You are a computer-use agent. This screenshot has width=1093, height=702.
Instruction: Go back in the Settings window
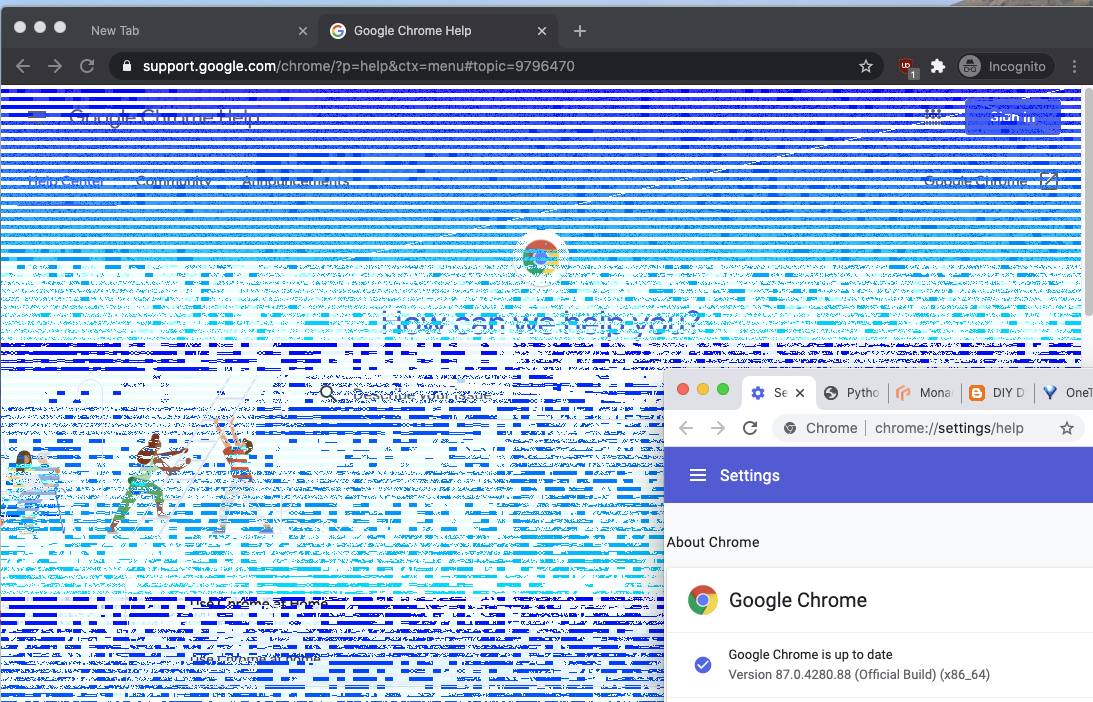[686, 428]
